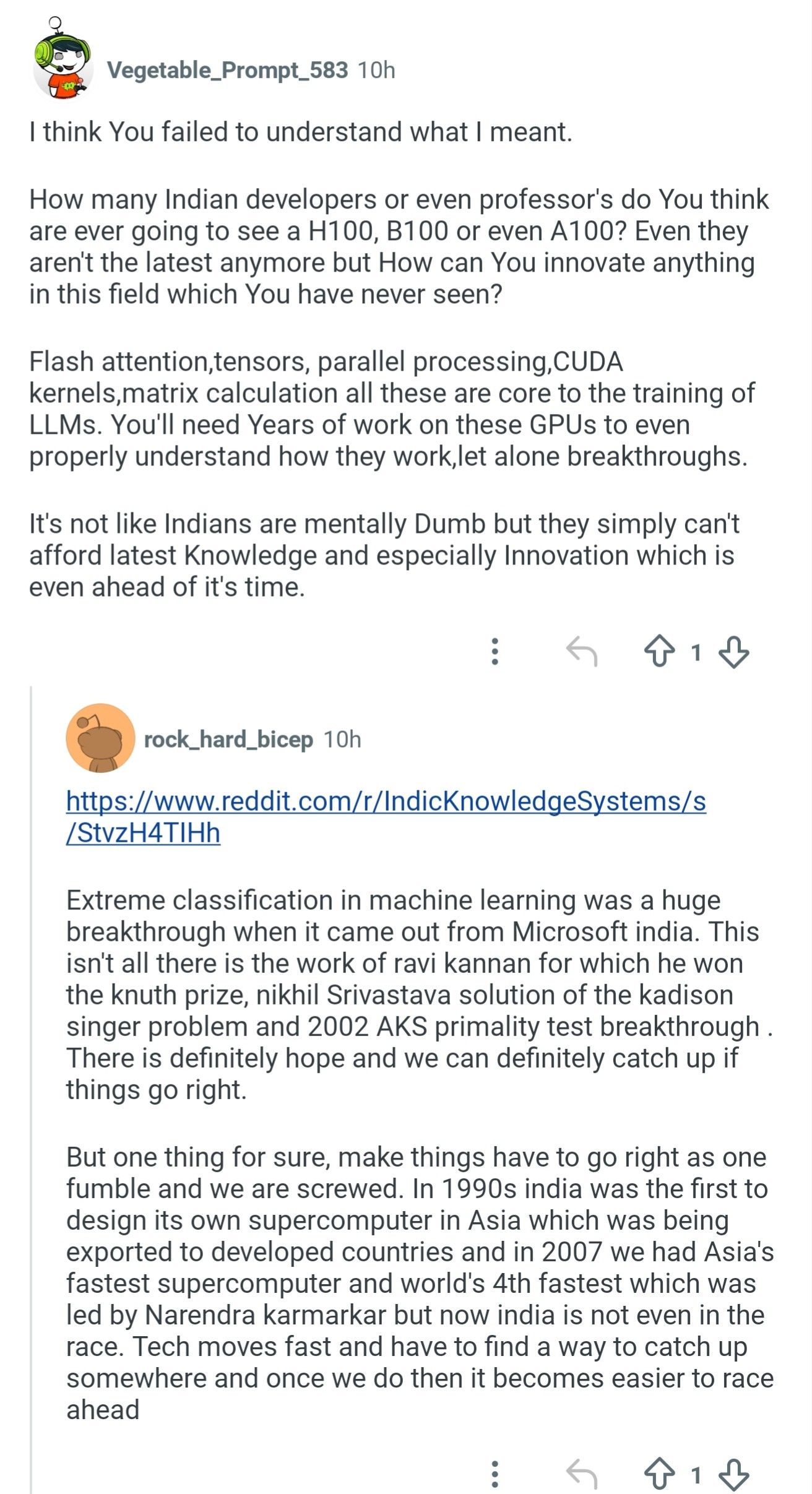Click the vote count on rock_hard_bicep's reply

[x=696, y=1475]
